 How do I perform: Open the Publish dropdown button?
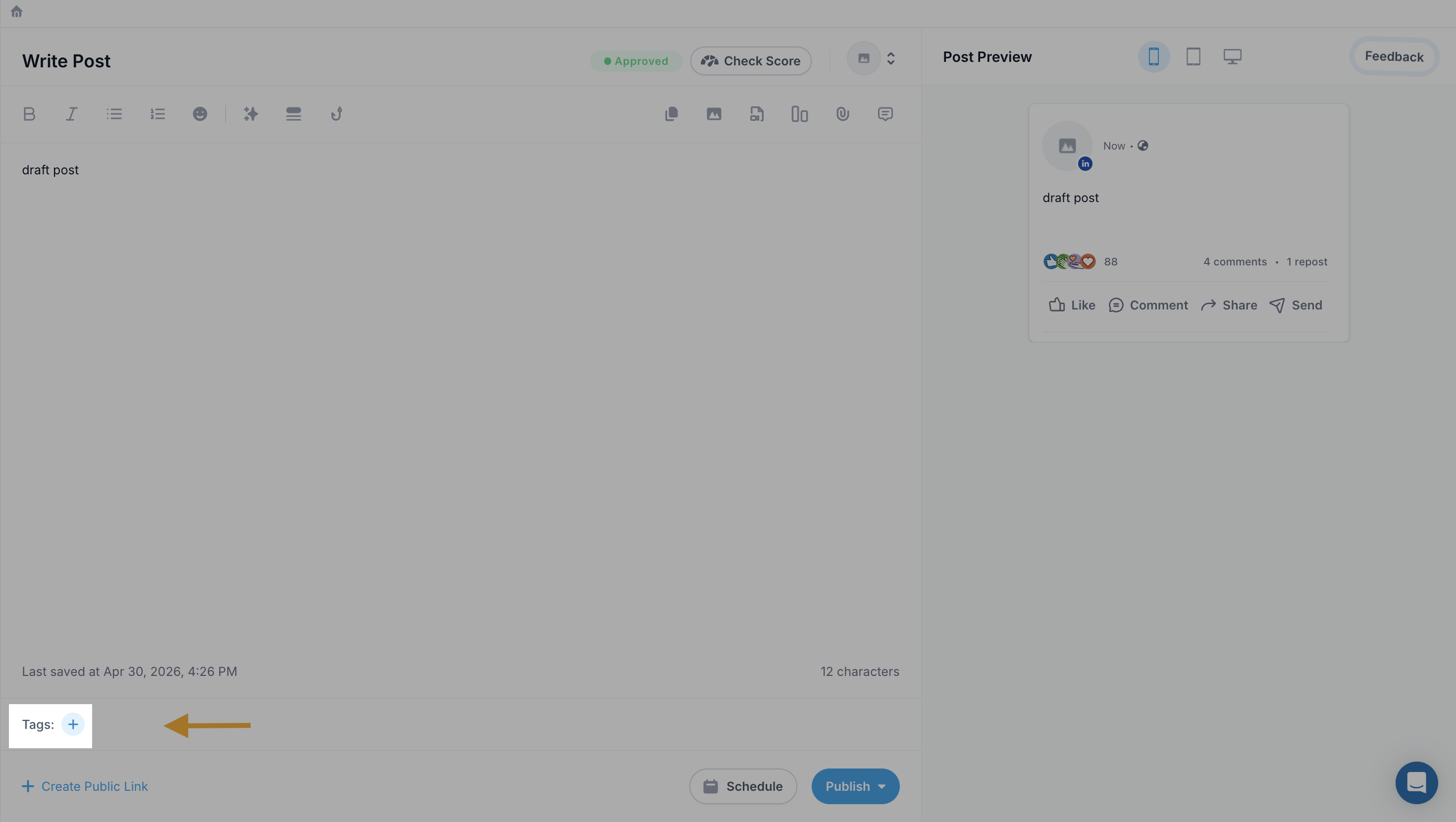tap(855, 786)
